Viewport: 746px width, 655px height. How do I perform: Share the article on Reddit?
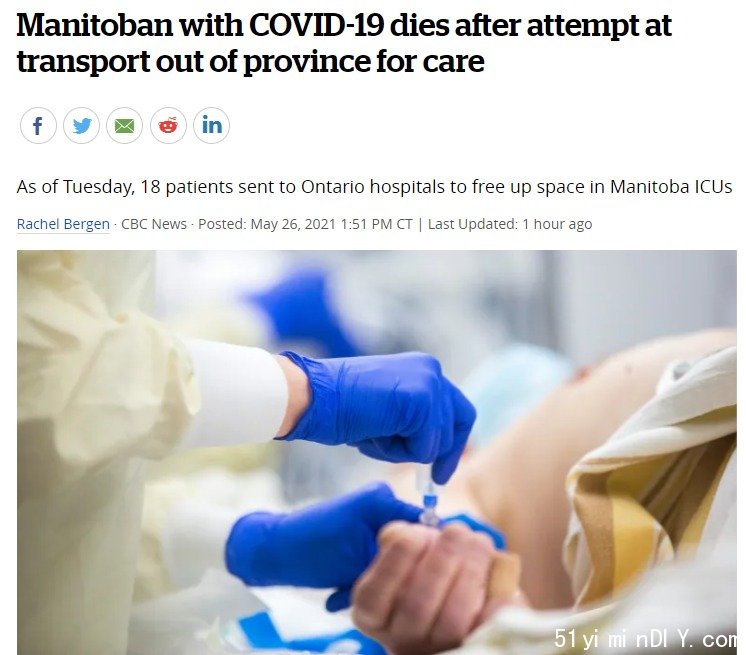tap(168, 126)
